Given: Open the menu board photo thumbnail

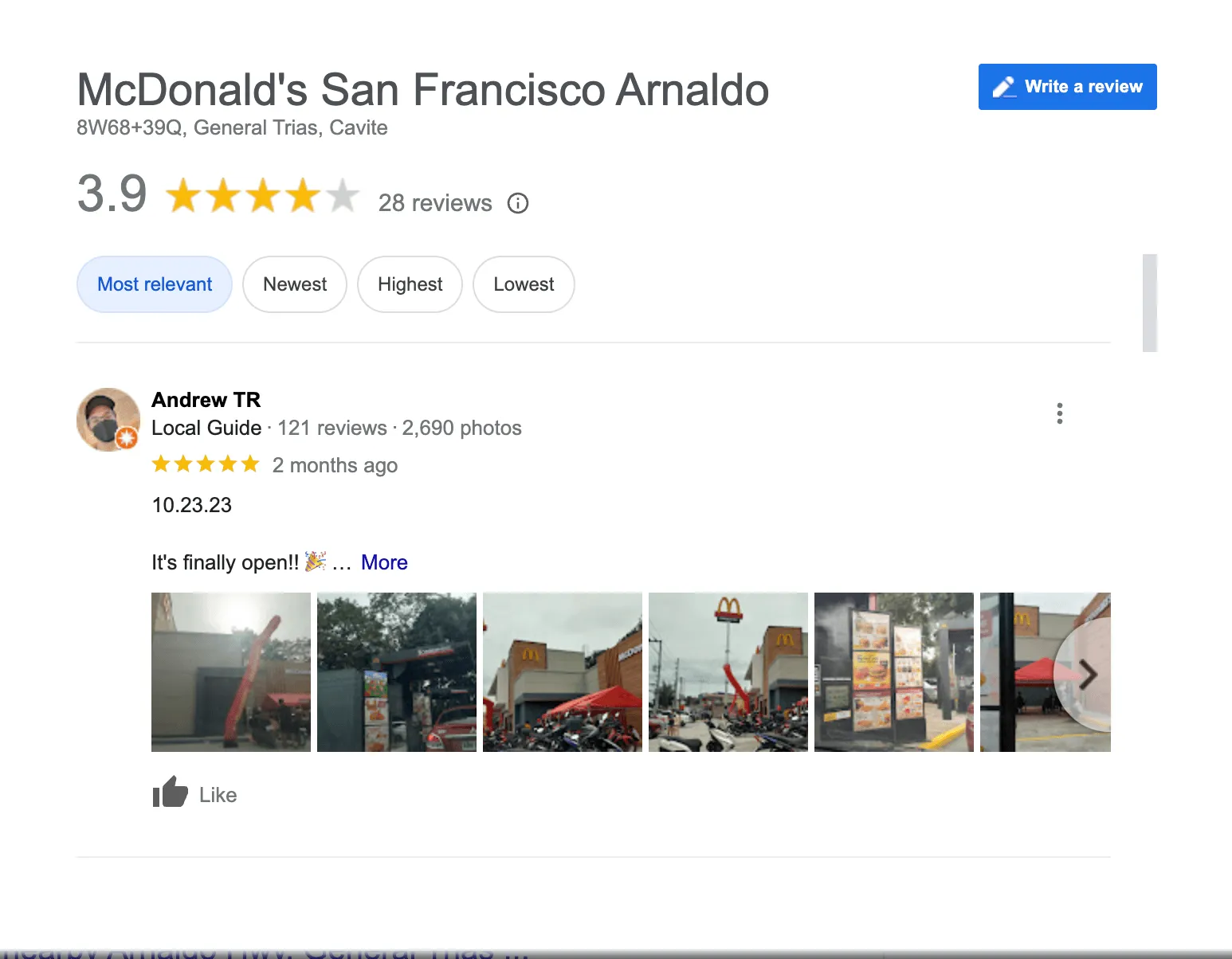Looking at the screenshot, I should (893, 671).
